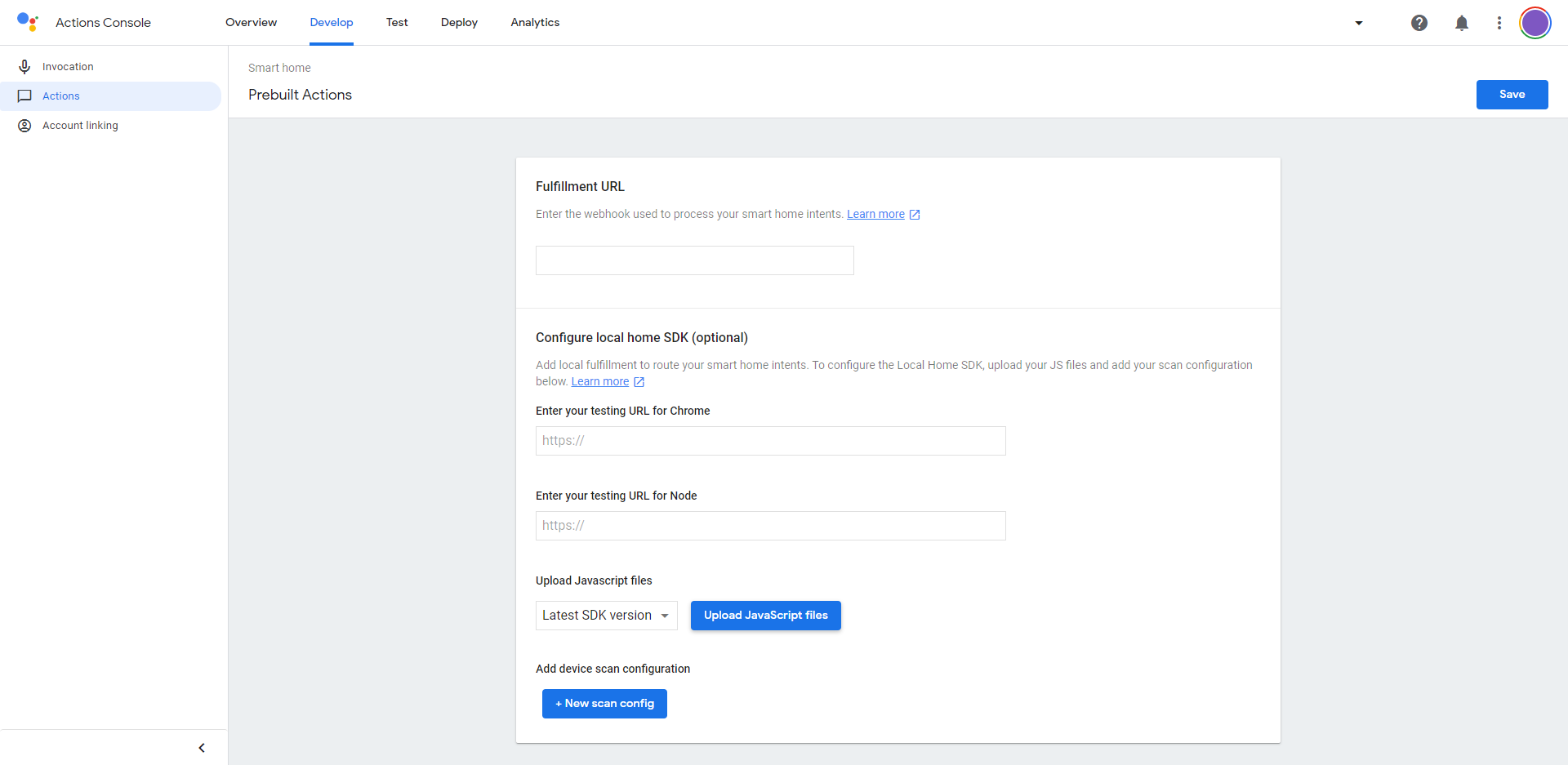The image size is (1568, 765).
Task: Click the New scan config button
Action: [x=604, y=704]
